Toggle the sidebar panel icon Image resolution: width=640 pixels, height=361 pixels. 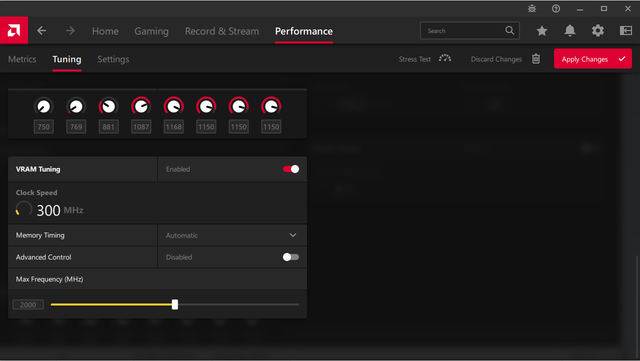(626, 31)
